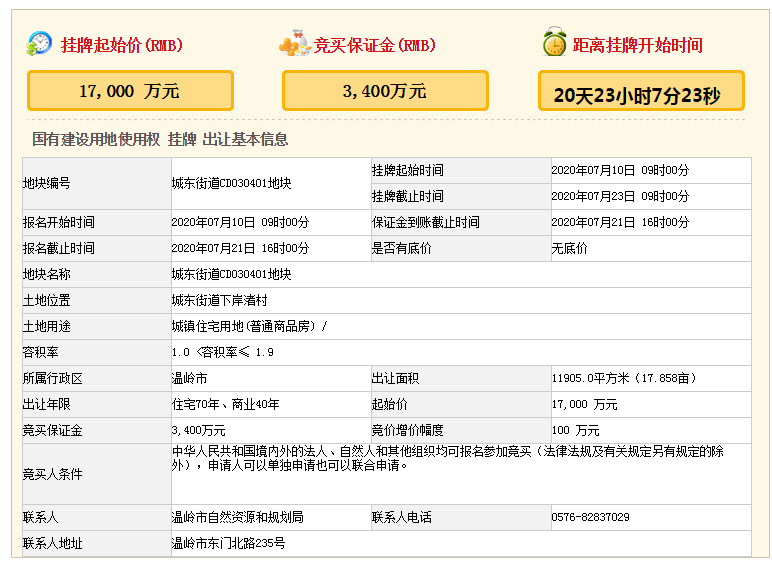Click the 挂牌起始价(RMB) title text

coord(122,45)
